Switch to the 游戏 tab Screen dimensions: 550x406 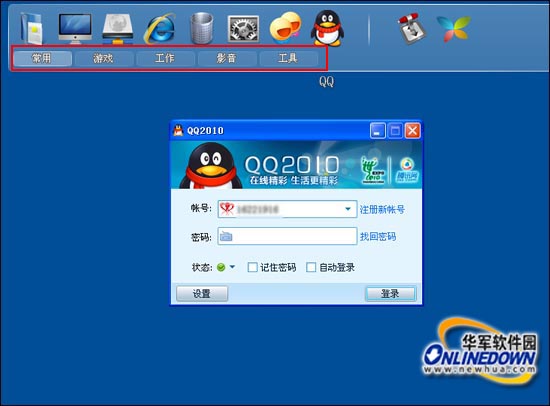[x=104, y=58]
